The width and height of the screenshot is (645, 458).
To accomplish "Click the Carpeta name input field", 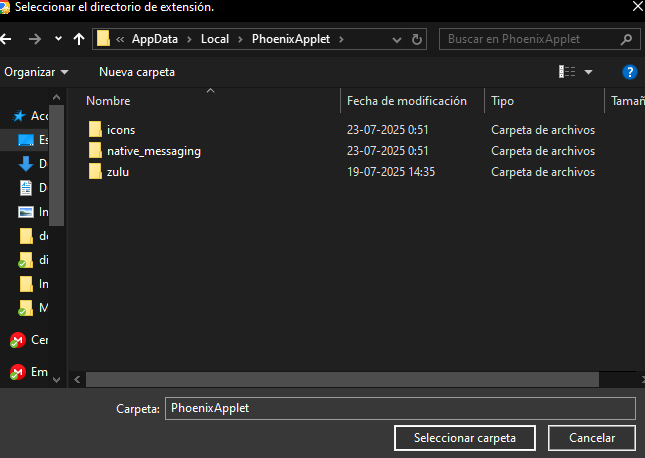I will click(400, 409).
